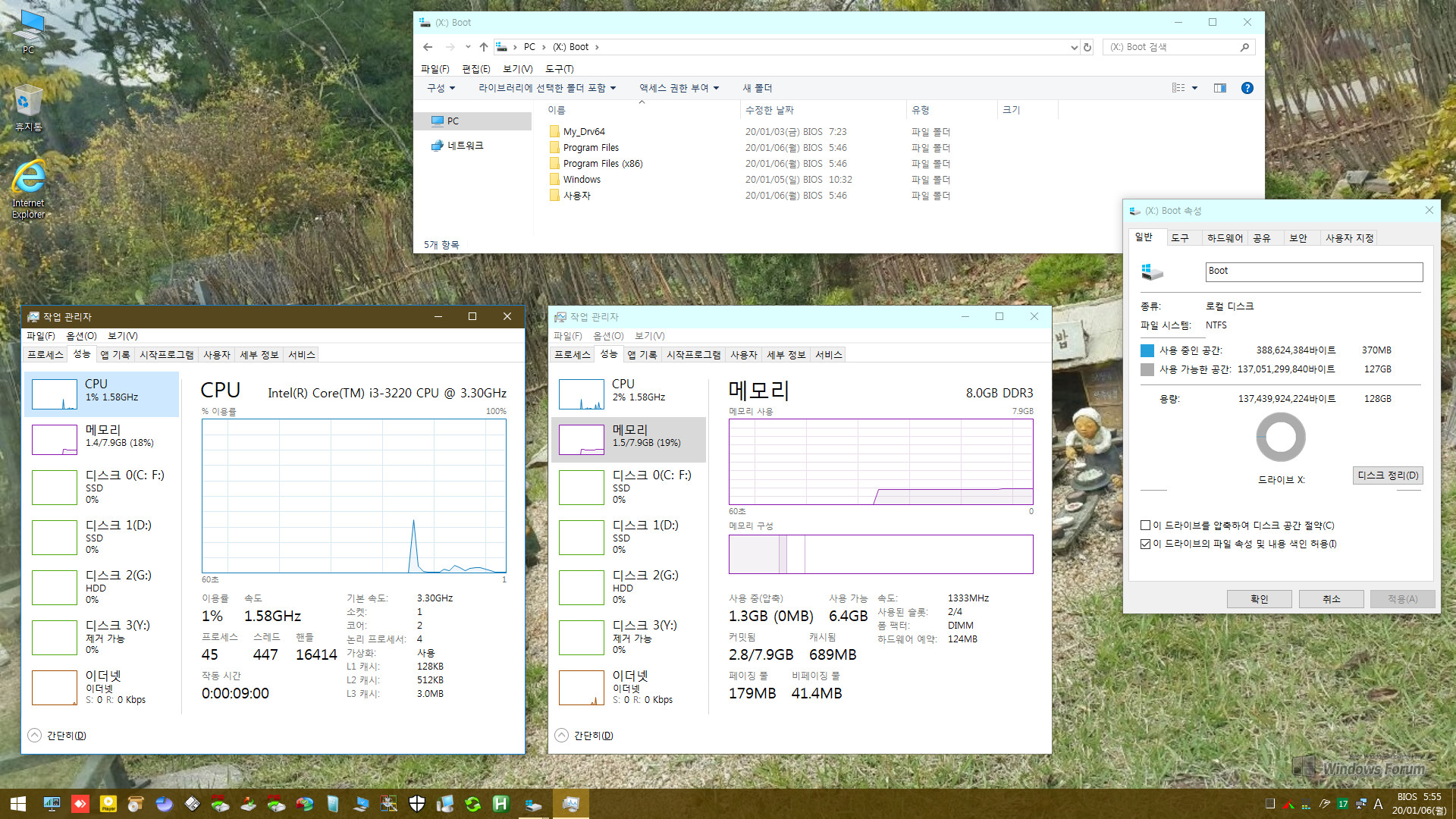Toggle the explorer preview pane icon
Screen dimensions: 1456x819
1220,88
